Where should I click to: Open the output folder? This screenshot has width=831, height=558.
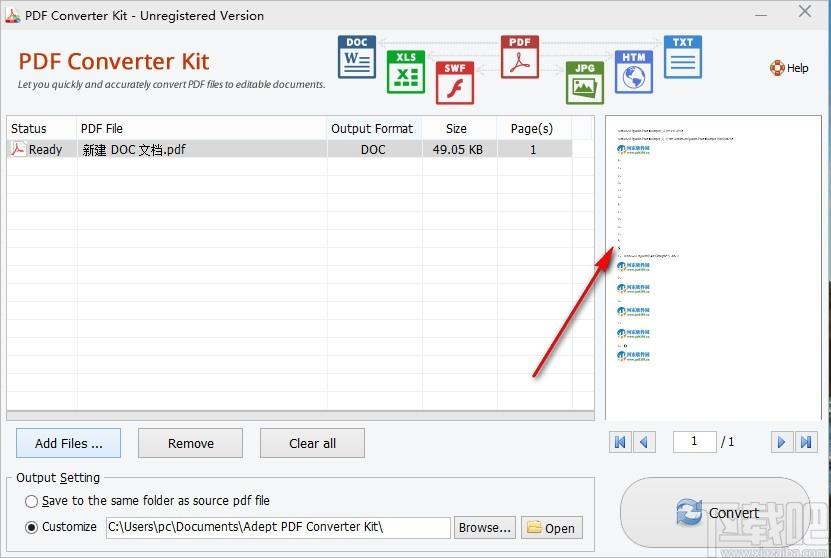[552, 528]
